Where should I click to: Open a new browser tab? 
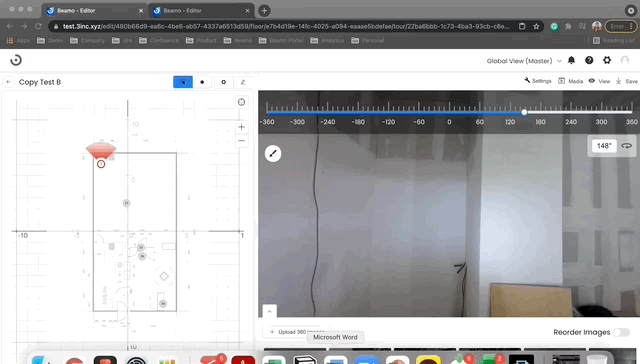[264, 11]
